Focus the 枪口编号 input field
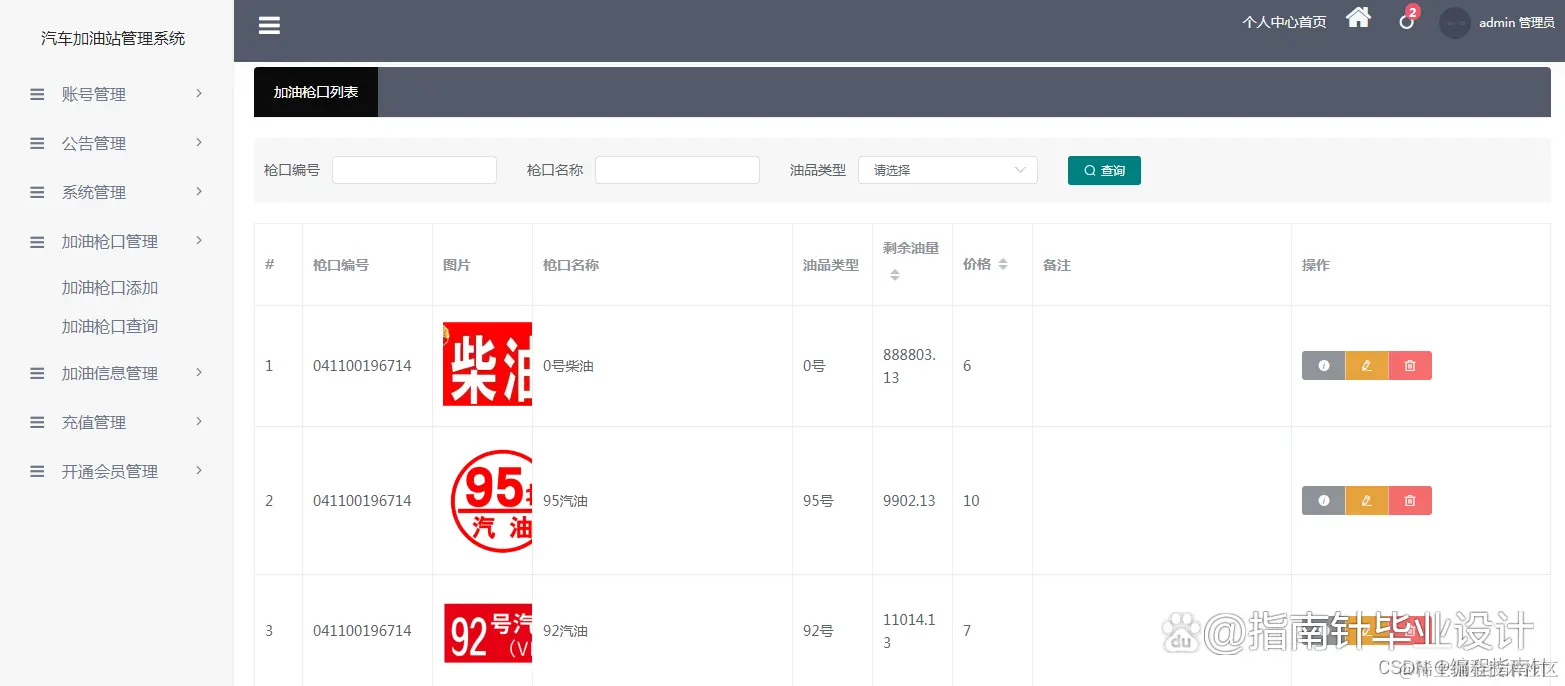The height and width of the screenshot is (686, 1565). point(414,170)
